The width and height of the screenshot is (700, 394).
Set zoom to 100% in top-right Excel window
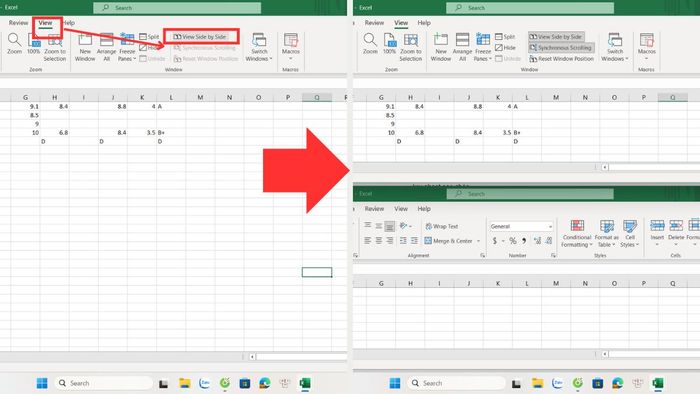[389, 43]
